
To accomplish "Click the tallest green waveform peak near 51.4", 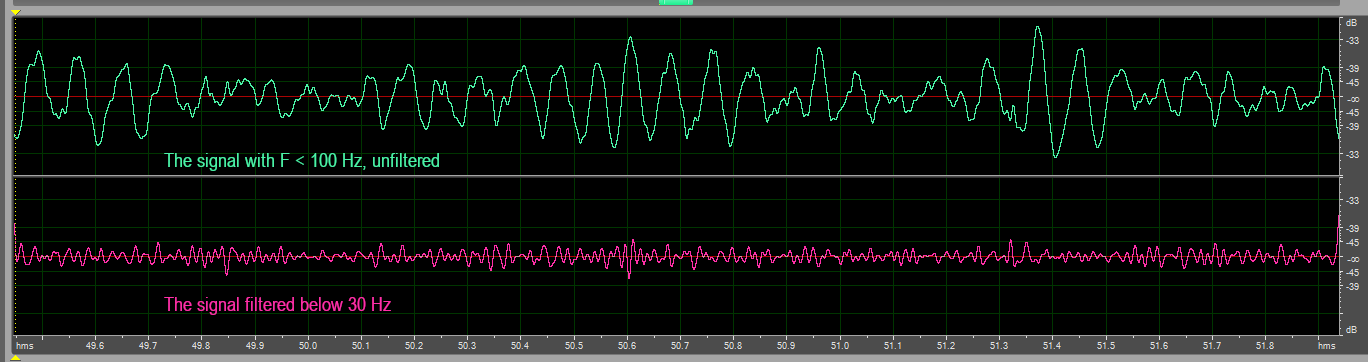I will click(1038, 29).
